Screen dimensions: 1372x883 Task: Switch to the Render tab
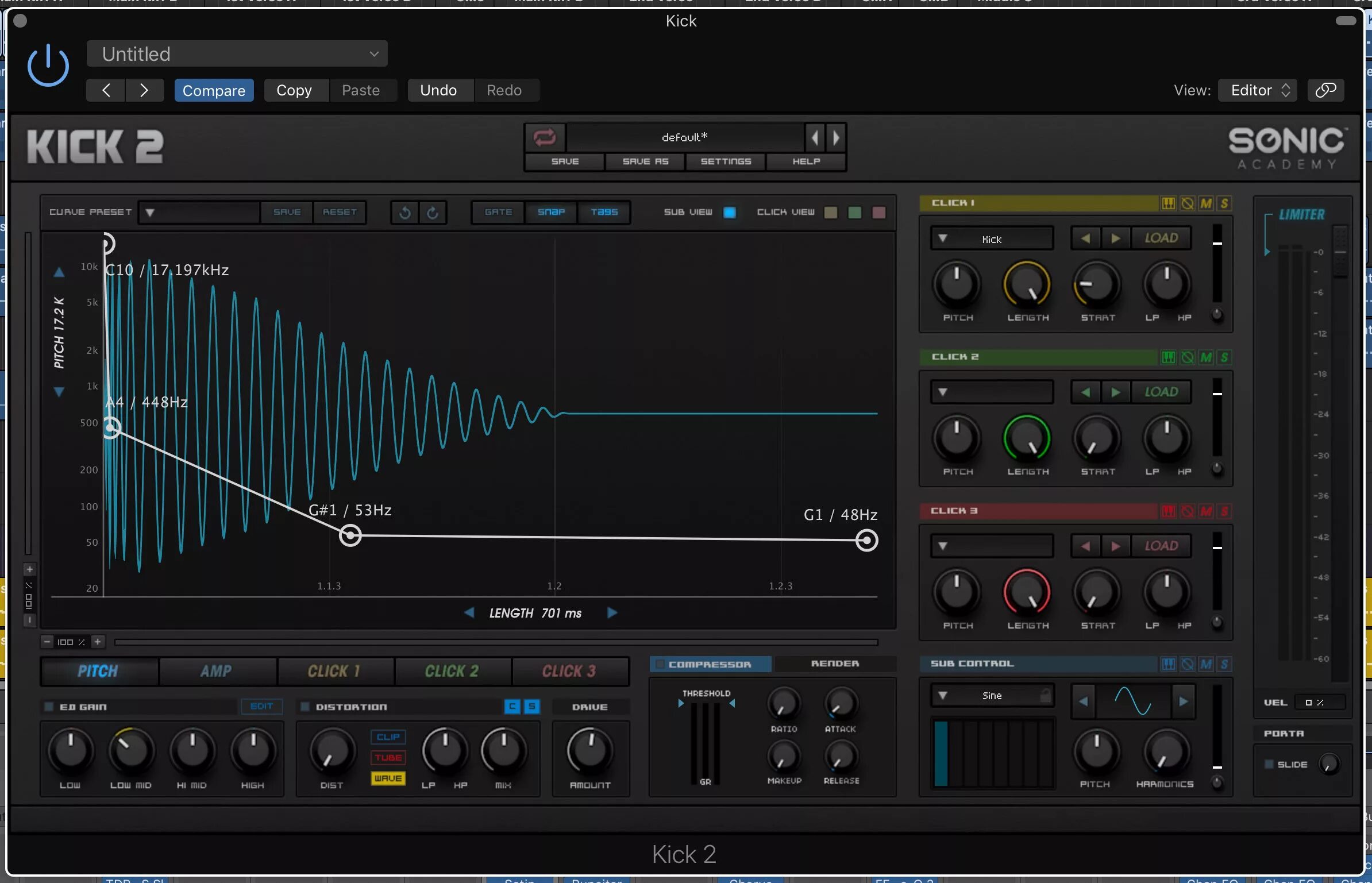click(835, 664)
